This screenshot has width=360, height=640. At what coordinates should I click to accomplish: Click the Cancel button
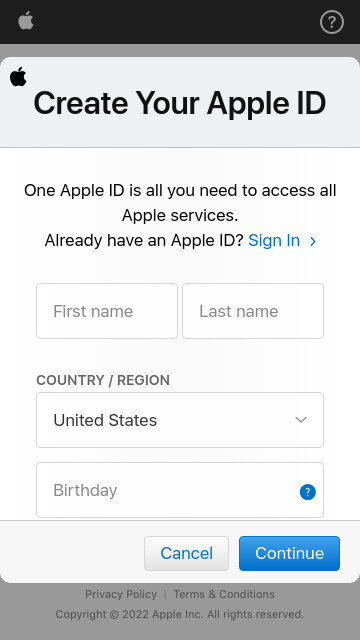pos(187,553)
